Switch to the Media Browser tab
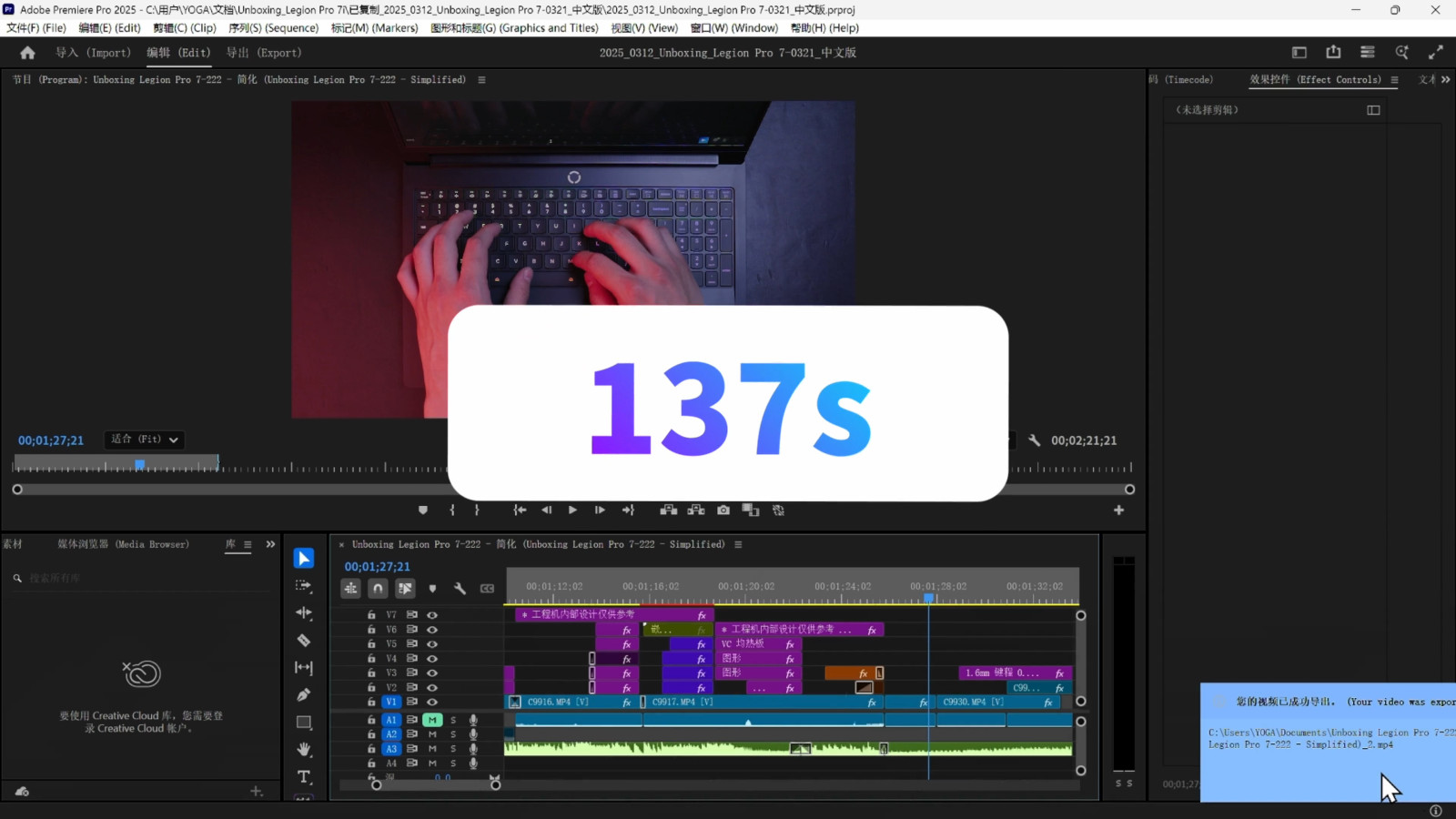 point(124,544)
